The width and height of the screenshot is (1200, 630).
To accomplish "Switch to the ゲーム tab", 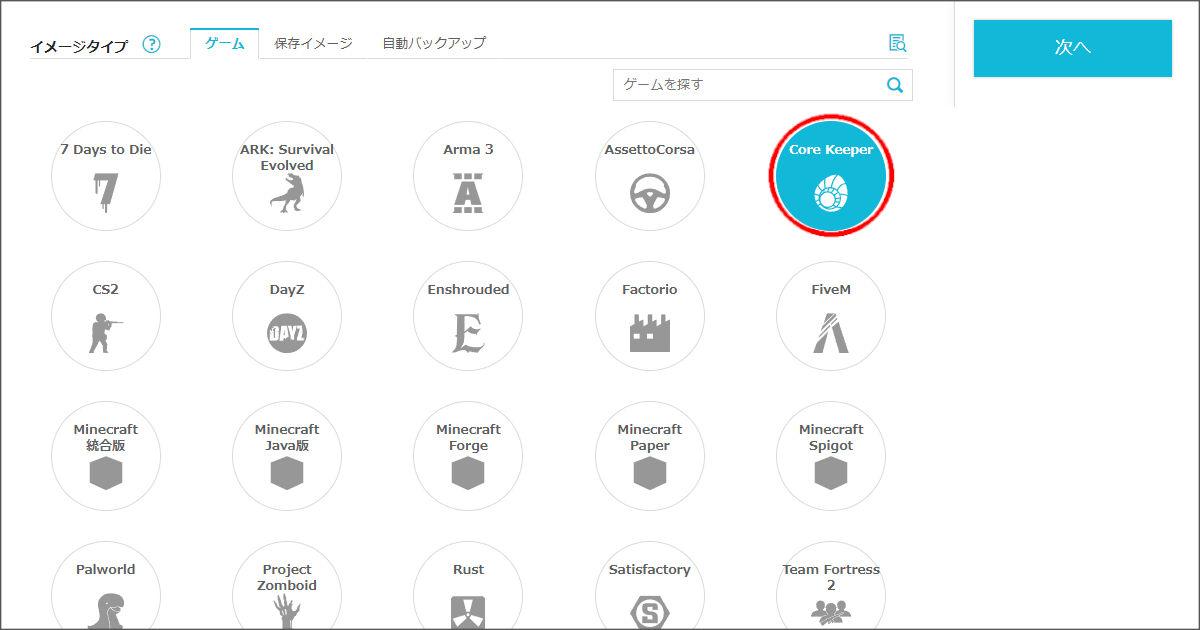I will click(225, 43).
